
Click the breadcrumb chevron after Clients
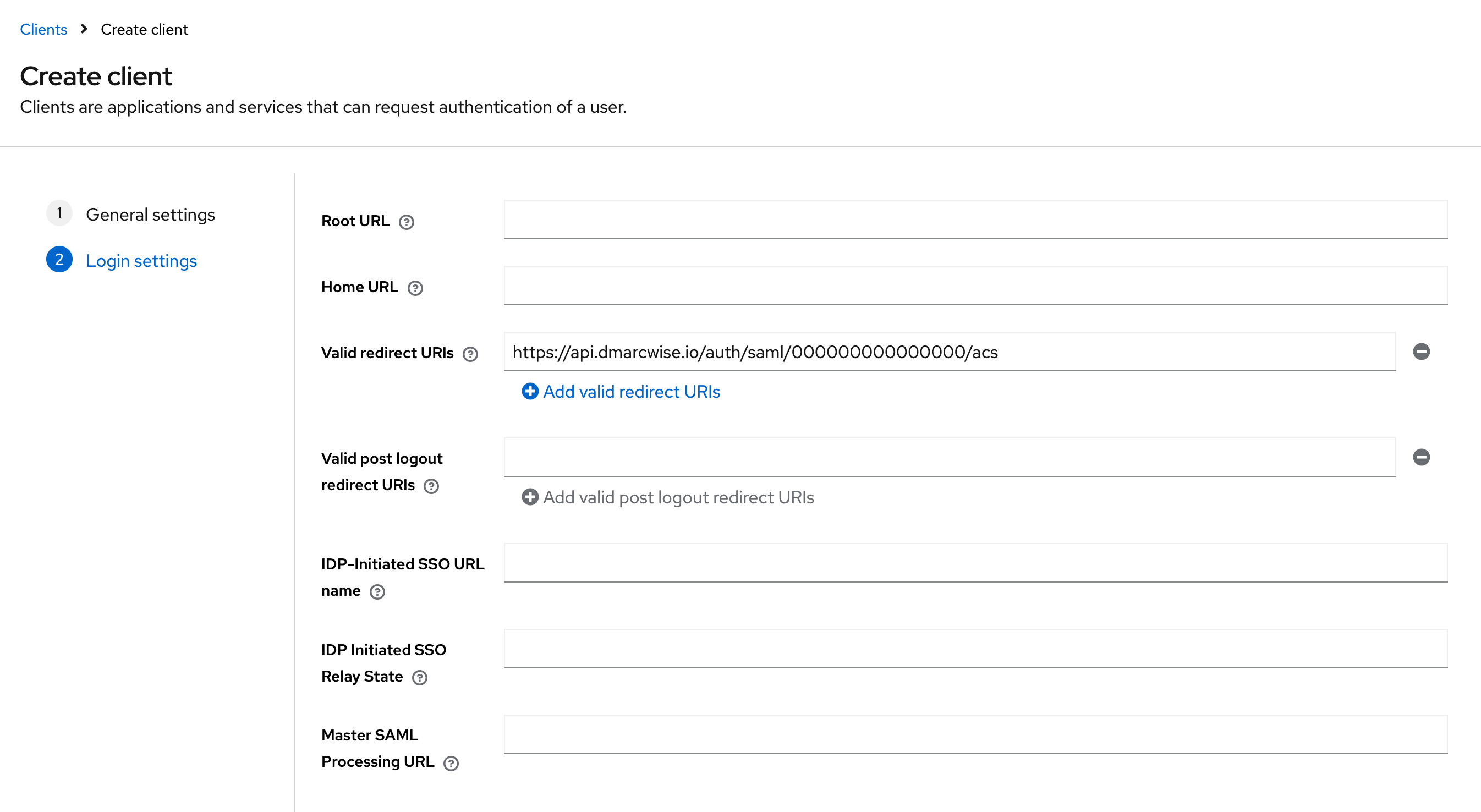point(84,29)
